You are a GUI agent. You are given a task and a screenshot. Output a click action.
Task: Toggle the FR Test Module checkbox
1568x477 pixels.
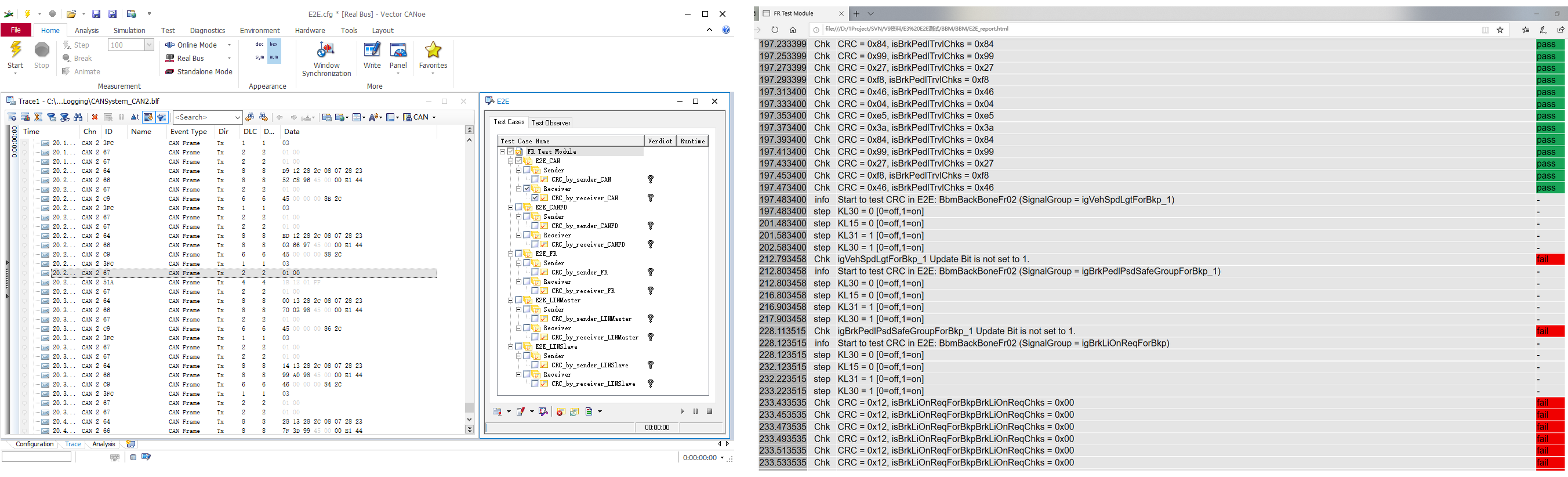[x=511, y=151]
